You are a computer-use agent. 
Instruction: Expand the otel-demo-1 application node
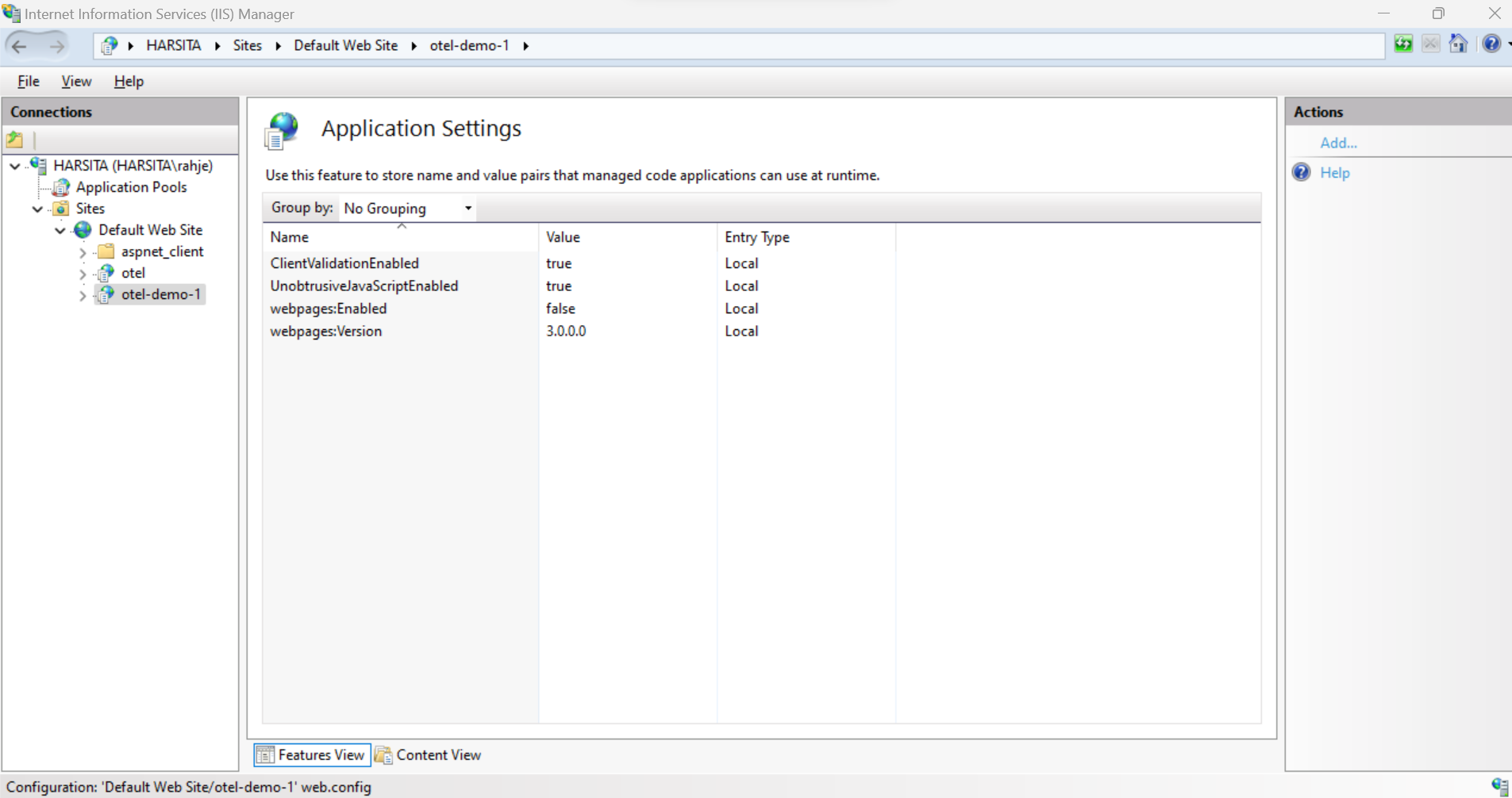(x=83, y=295)
